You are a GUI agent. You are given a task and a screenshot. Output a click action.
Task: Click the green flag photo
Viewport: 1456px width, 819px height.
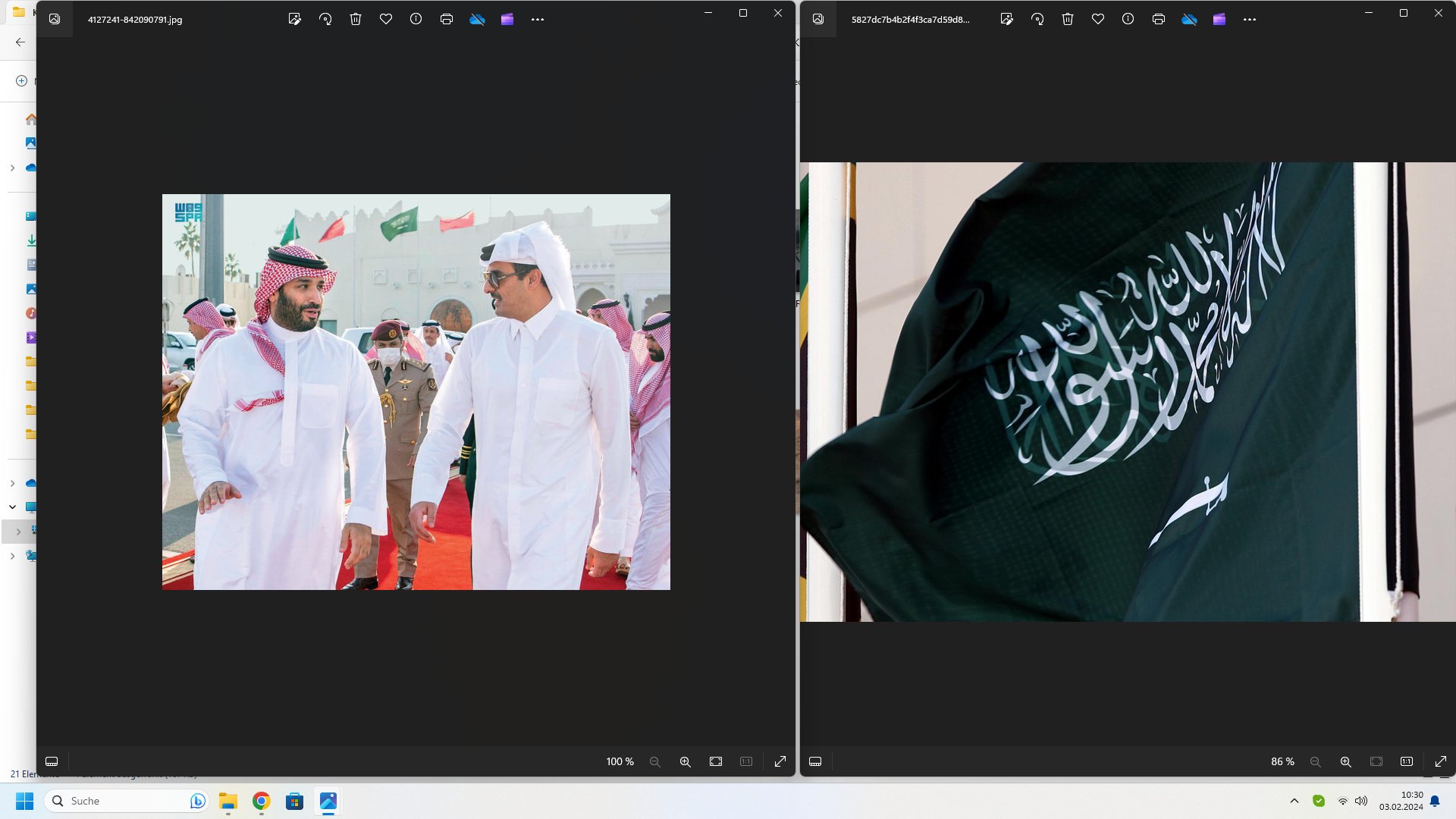pyautogui.click(x=1128, y=391)
